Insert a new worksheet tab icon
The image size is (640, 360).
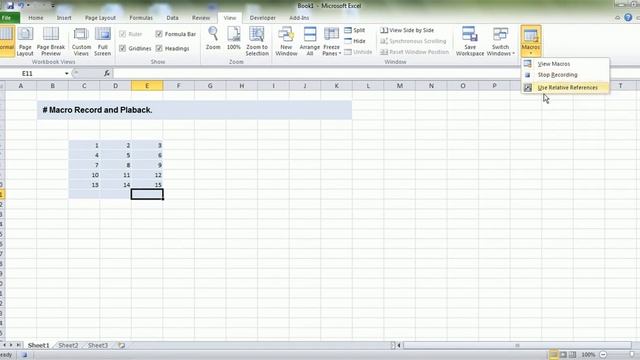(x=121, y=345)
